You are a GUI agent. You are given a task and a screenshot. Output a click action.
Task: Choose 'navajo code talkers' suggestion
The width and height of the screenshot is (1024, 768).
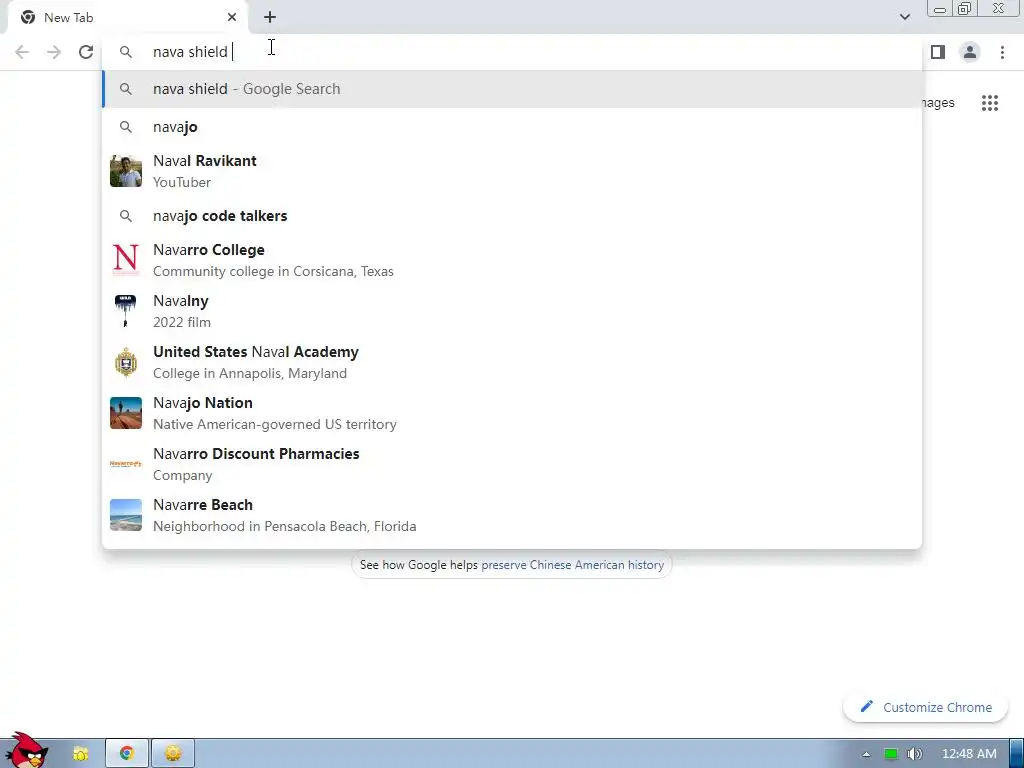click(x=512, y=216)
